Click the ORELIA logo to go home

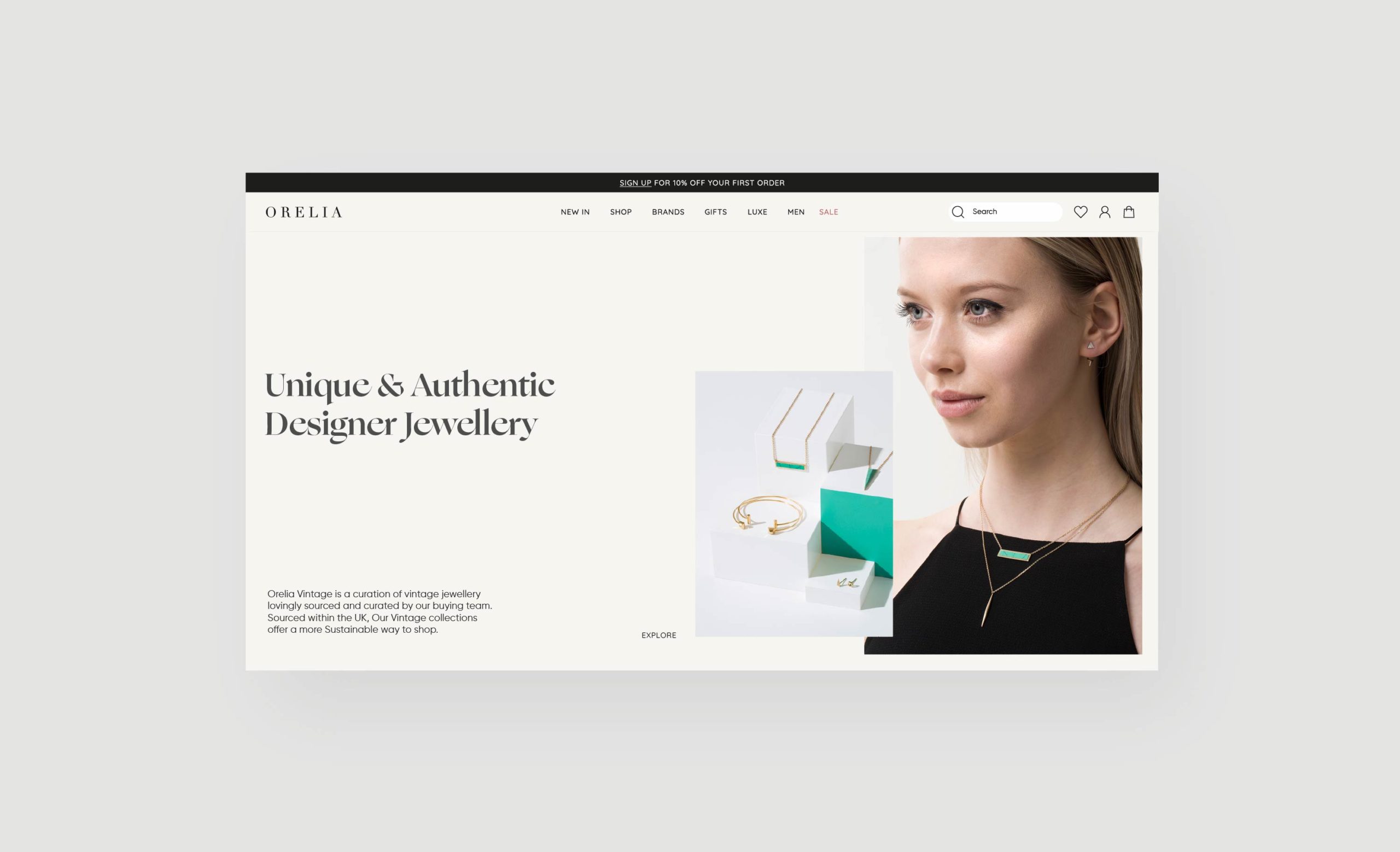point(304,212)
